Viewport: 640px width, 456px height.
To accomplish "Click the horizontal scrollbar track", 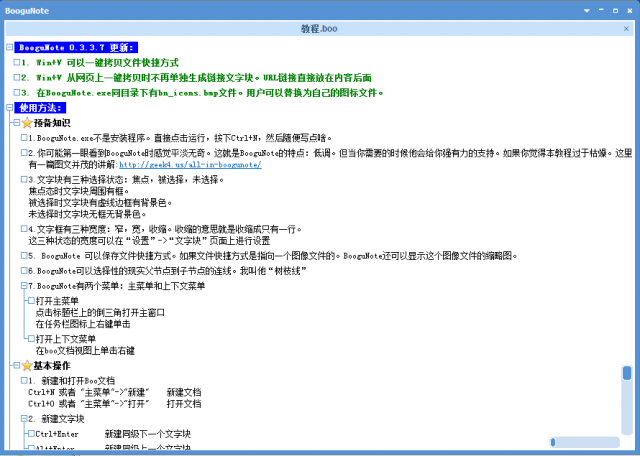I will [x=585, y=442].
